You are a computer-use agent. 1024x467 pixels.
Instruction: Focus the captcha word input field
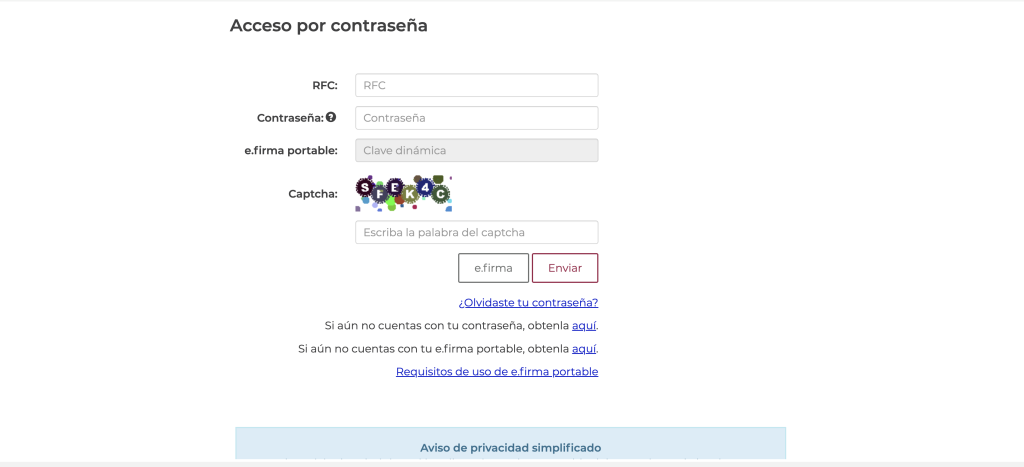coord(477,233)
